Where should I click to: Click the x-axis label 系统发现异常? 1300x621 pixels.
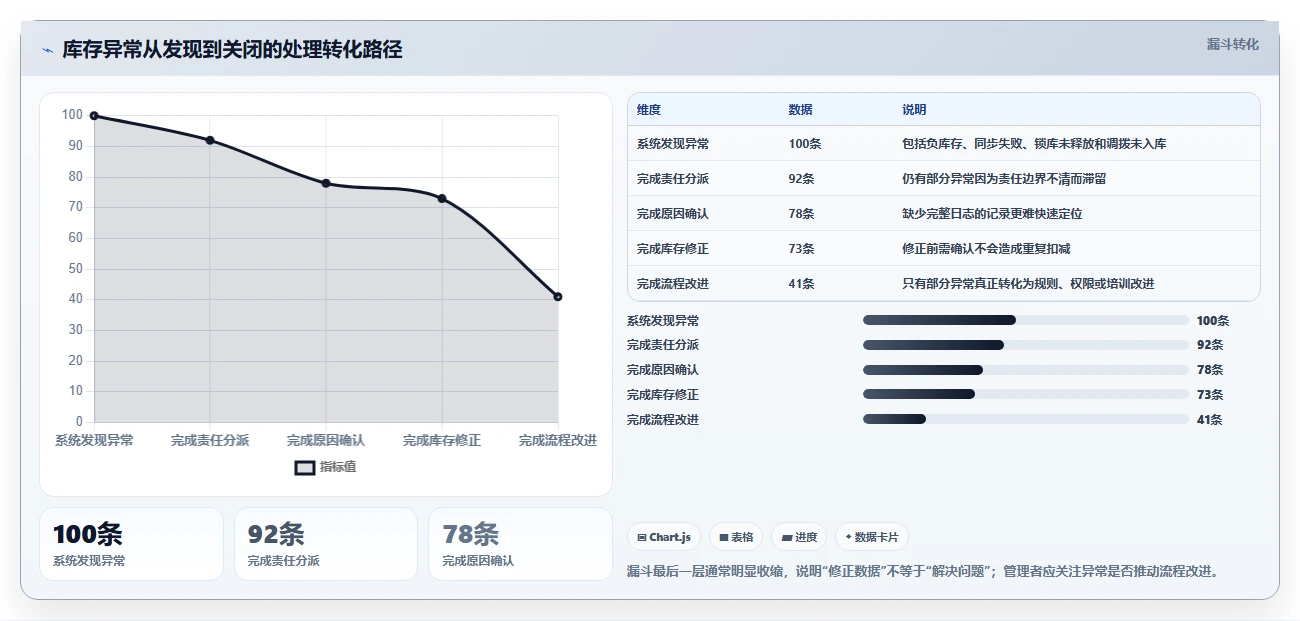(x=94, y=440)
